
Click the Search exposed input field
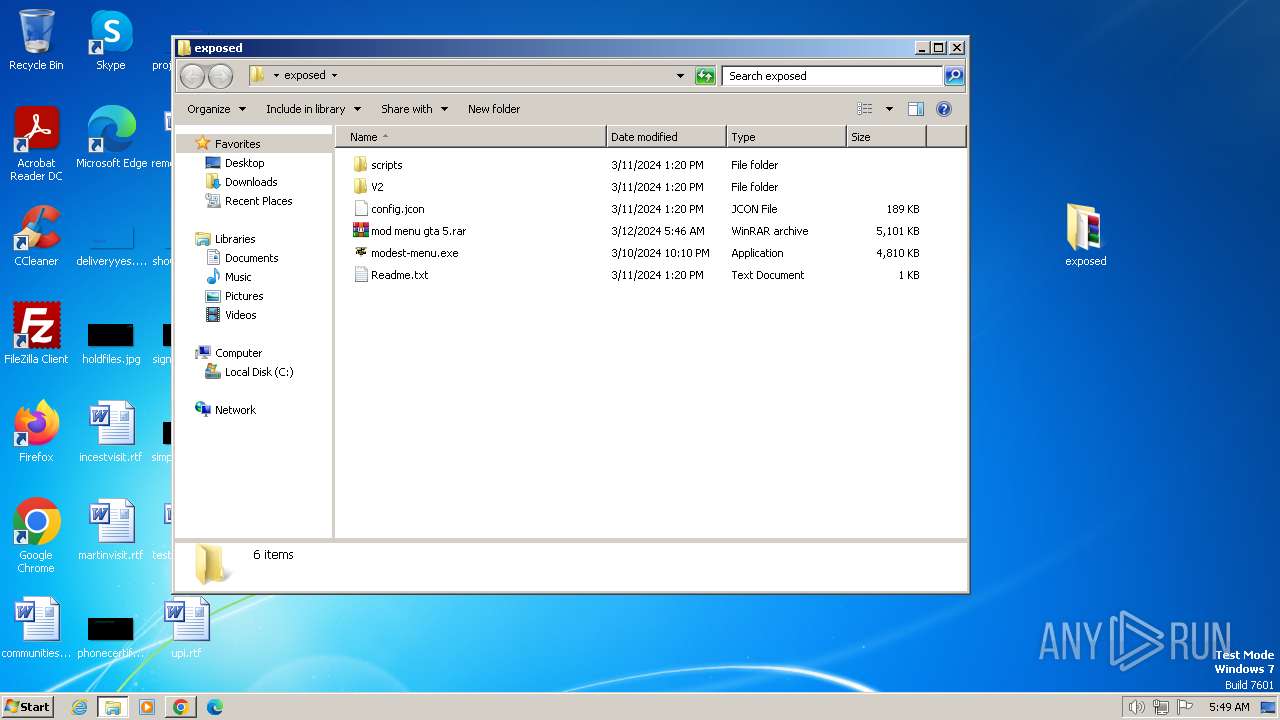(x=832, y=76)
